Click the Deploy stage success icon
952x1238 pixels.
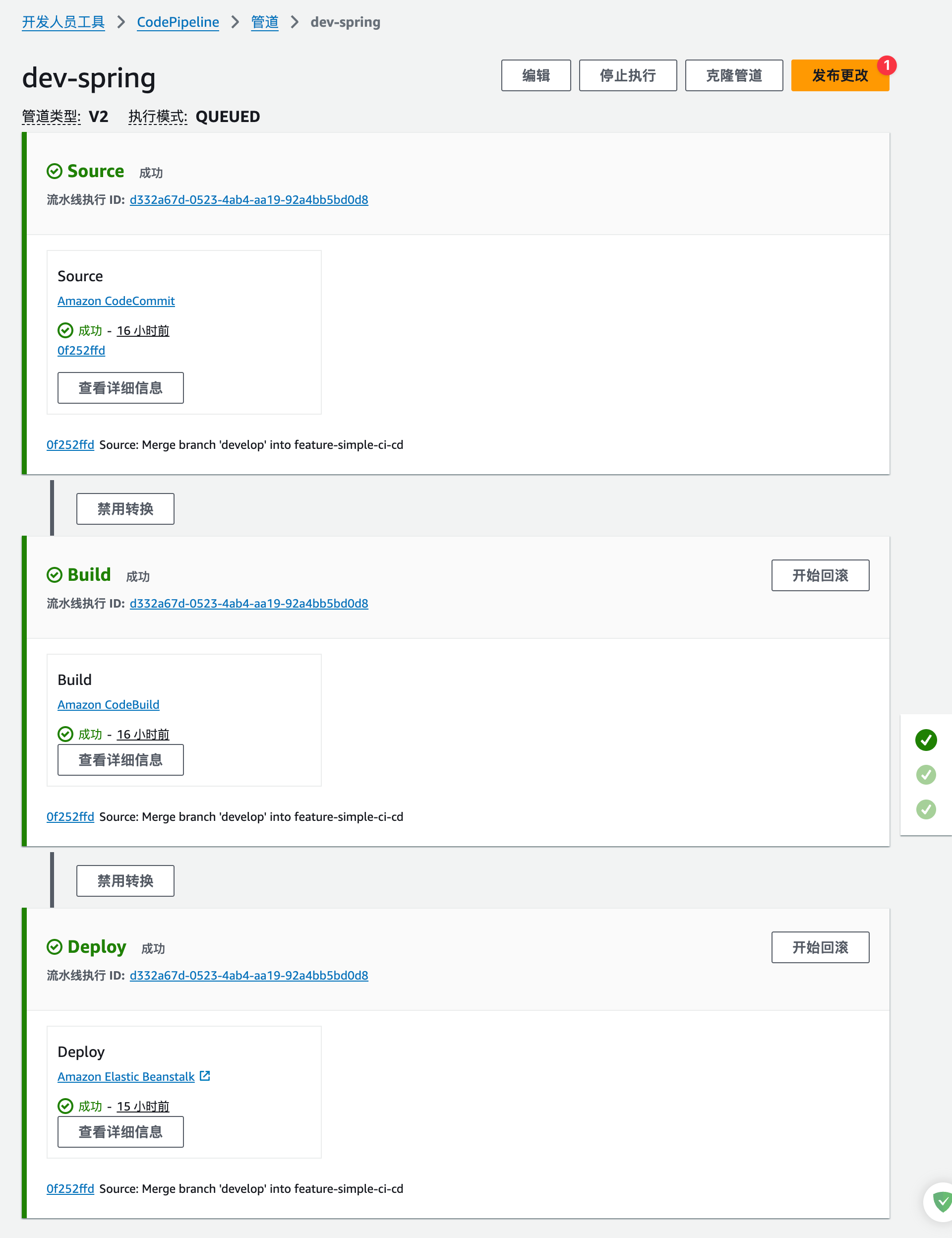(55, 947)
